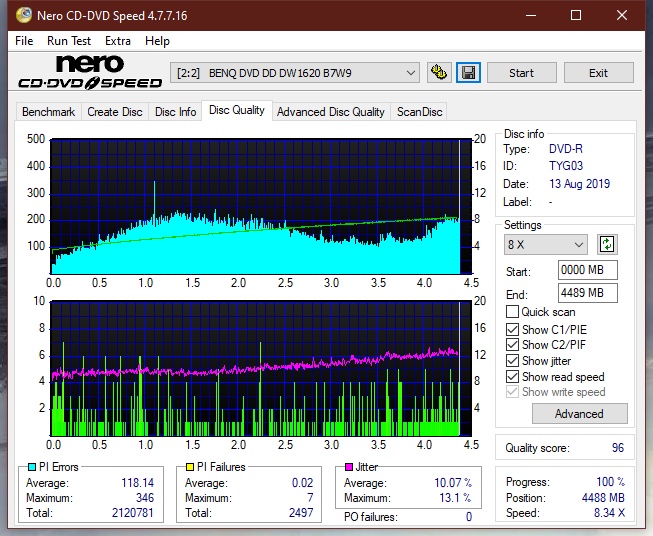Click Jitter maximum value 13.1 %

click(x=456, y=498)
